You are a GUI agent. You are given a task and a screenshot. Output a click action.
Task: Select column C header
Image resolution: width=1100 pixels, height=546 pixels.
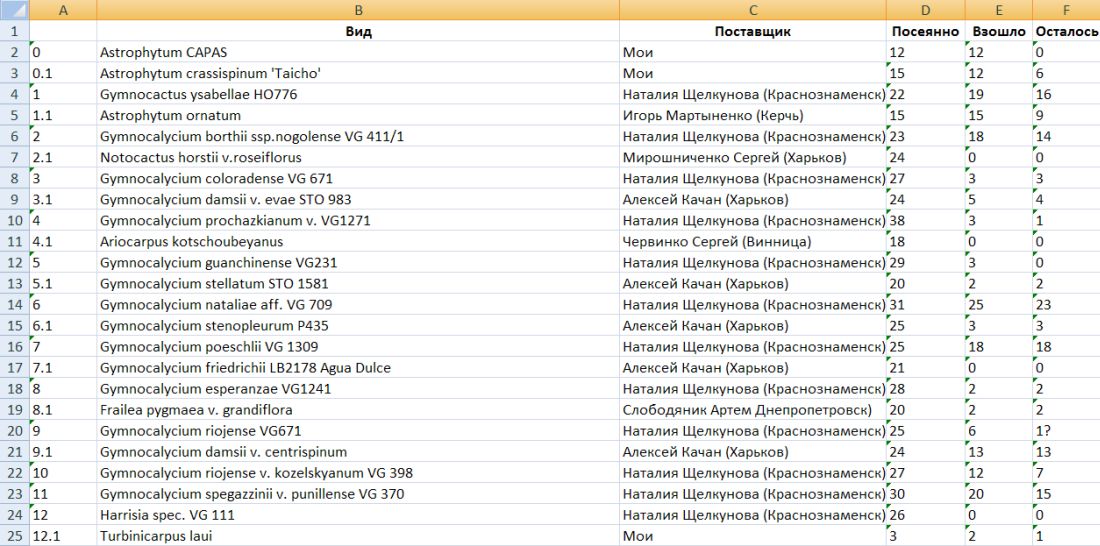pyautogui.click(x=753, y=10)
